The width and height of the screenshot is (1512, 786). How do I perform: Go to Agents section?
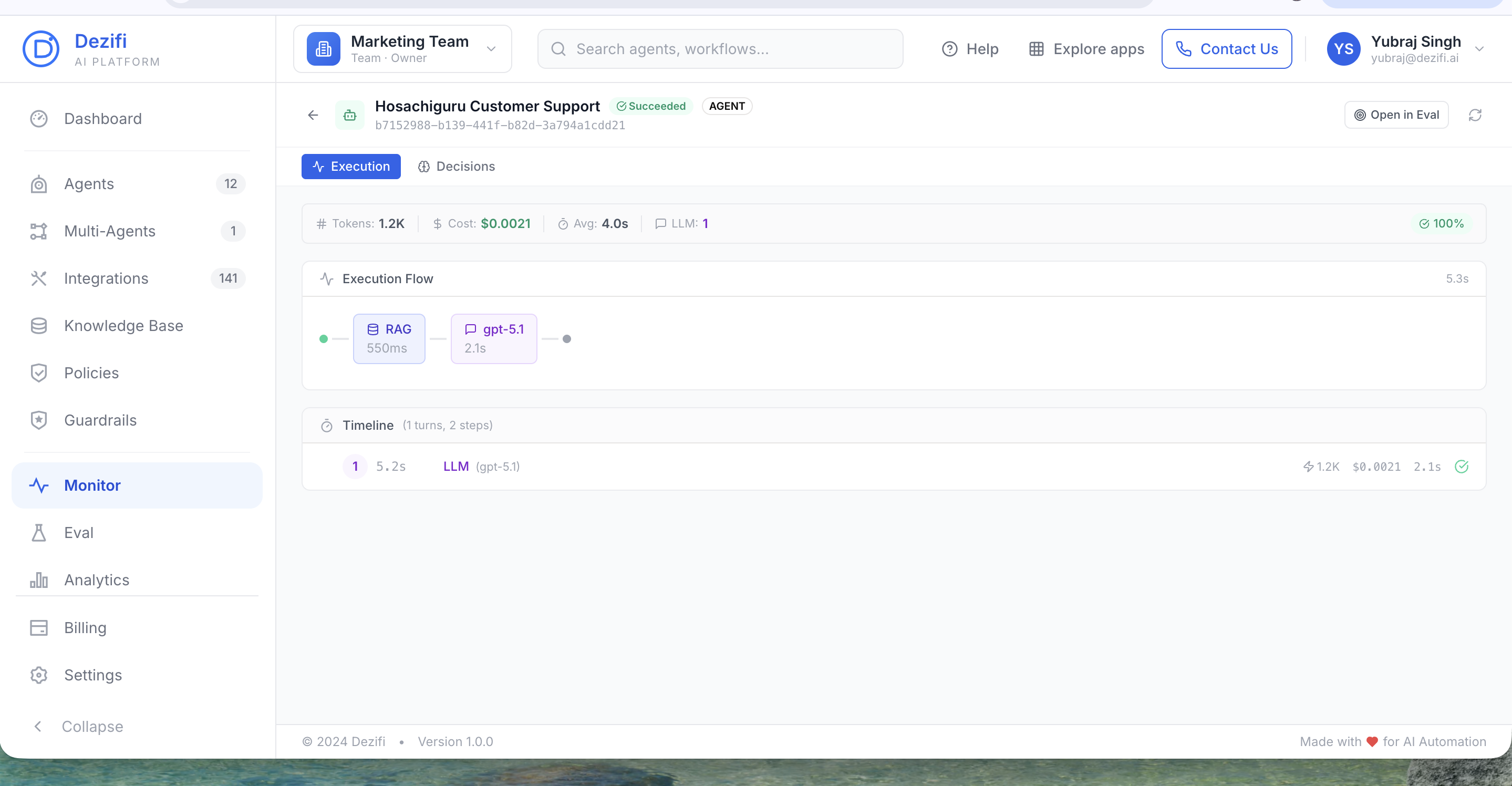[x=137, y=184]
